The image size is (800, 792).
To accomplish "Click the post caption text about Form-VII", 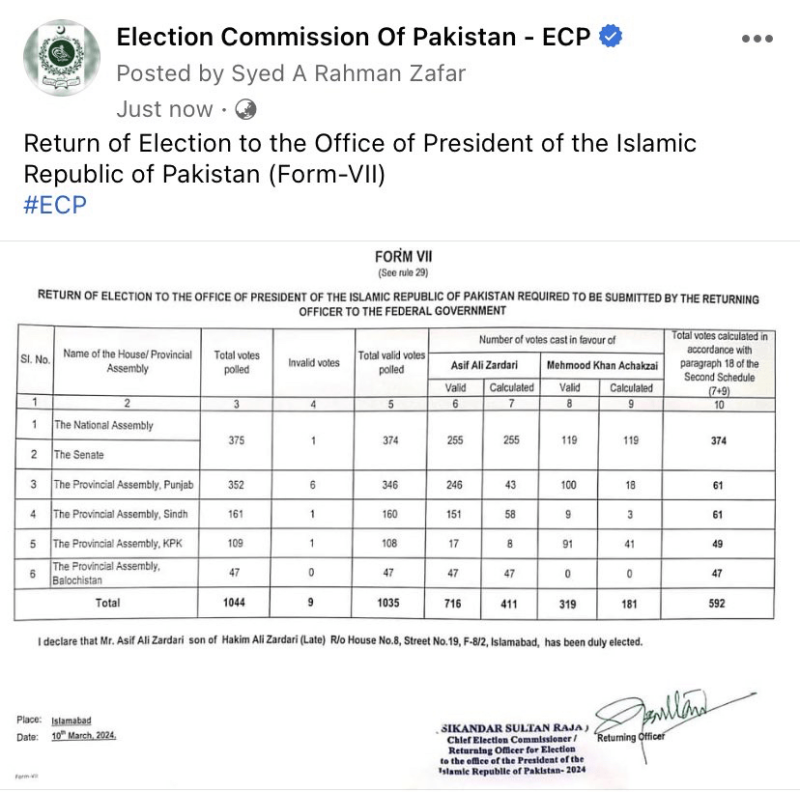I will click(360, 158).
